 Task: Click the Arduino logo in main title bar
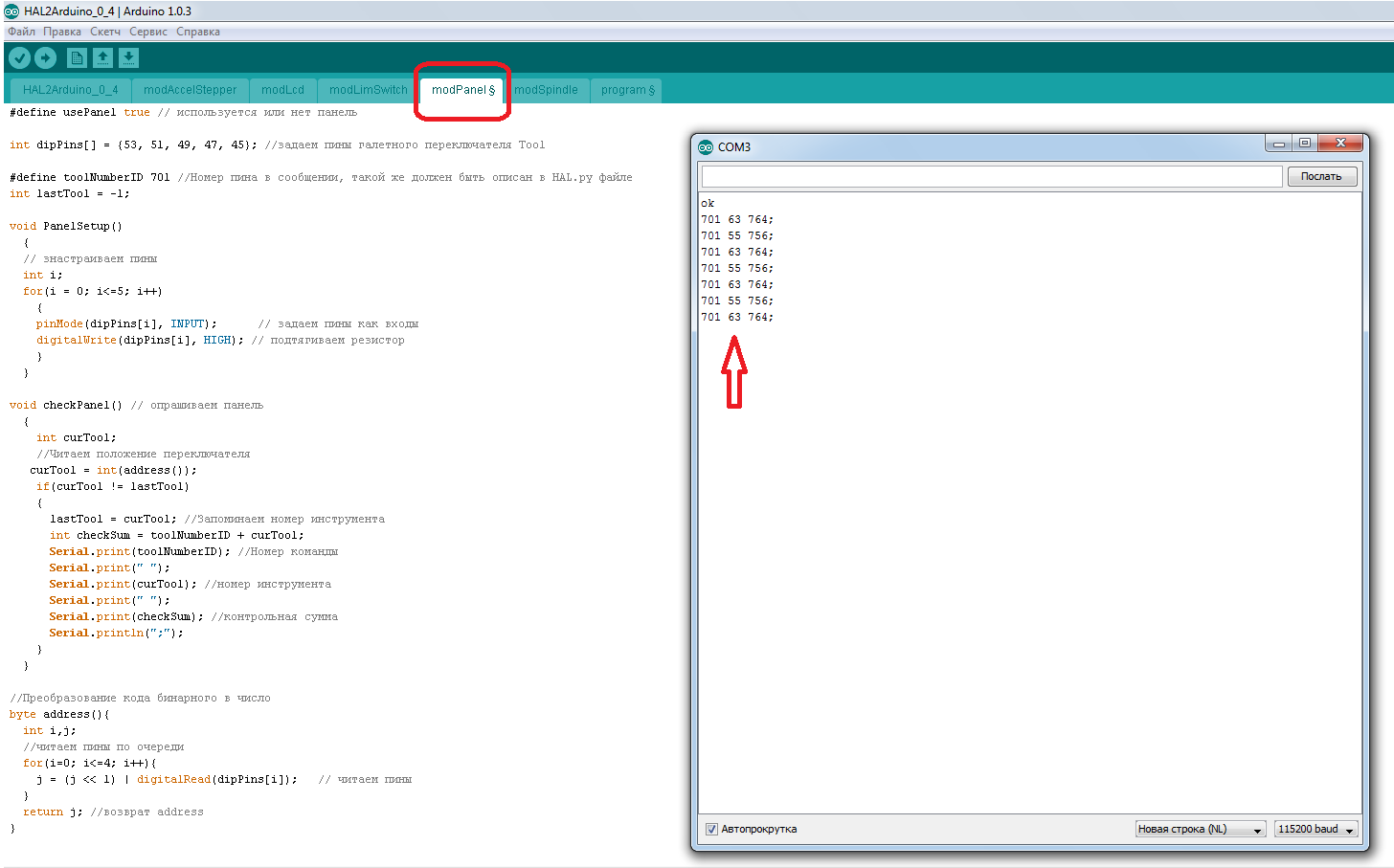coord(11,11)
